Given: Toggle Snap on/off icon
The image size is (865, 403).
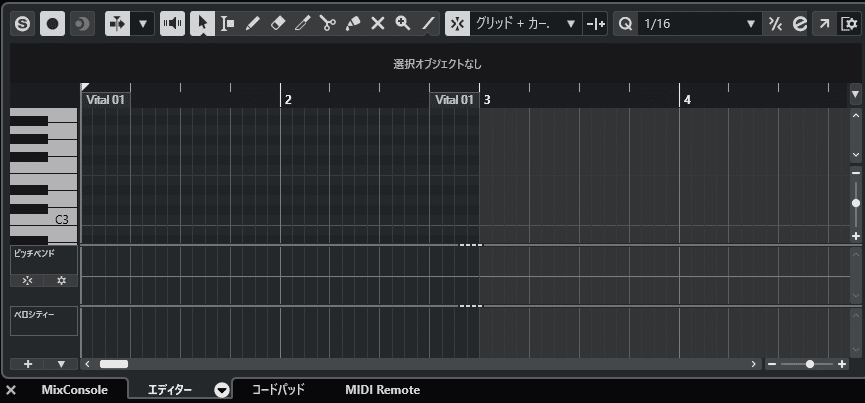Looking at the screenshot, I should click(x=458, y=24).
